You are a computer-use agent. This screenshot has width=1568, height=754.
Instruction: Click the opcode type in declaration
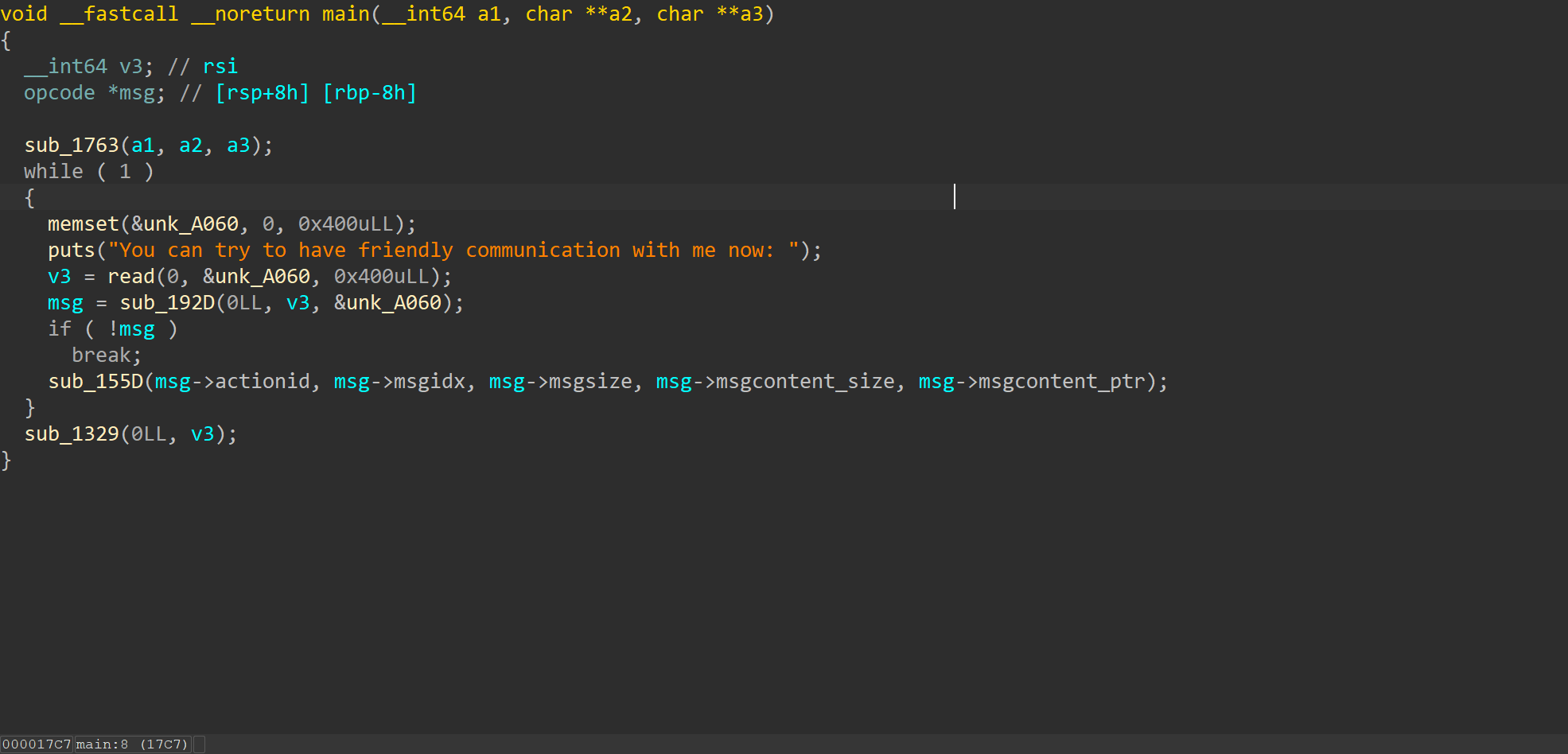(60, 93)
